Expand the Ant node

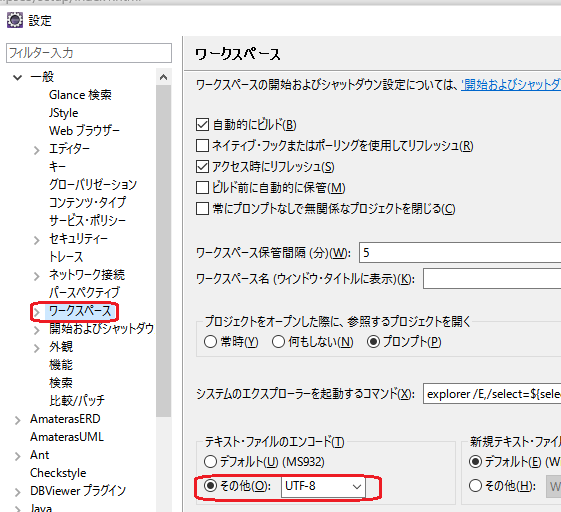[18, 456]
